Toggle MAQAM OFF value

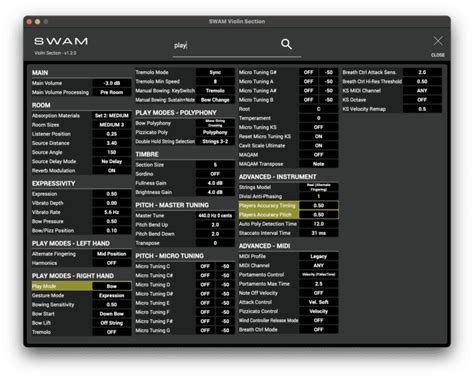pyautogui.click(x=319, y=155)
